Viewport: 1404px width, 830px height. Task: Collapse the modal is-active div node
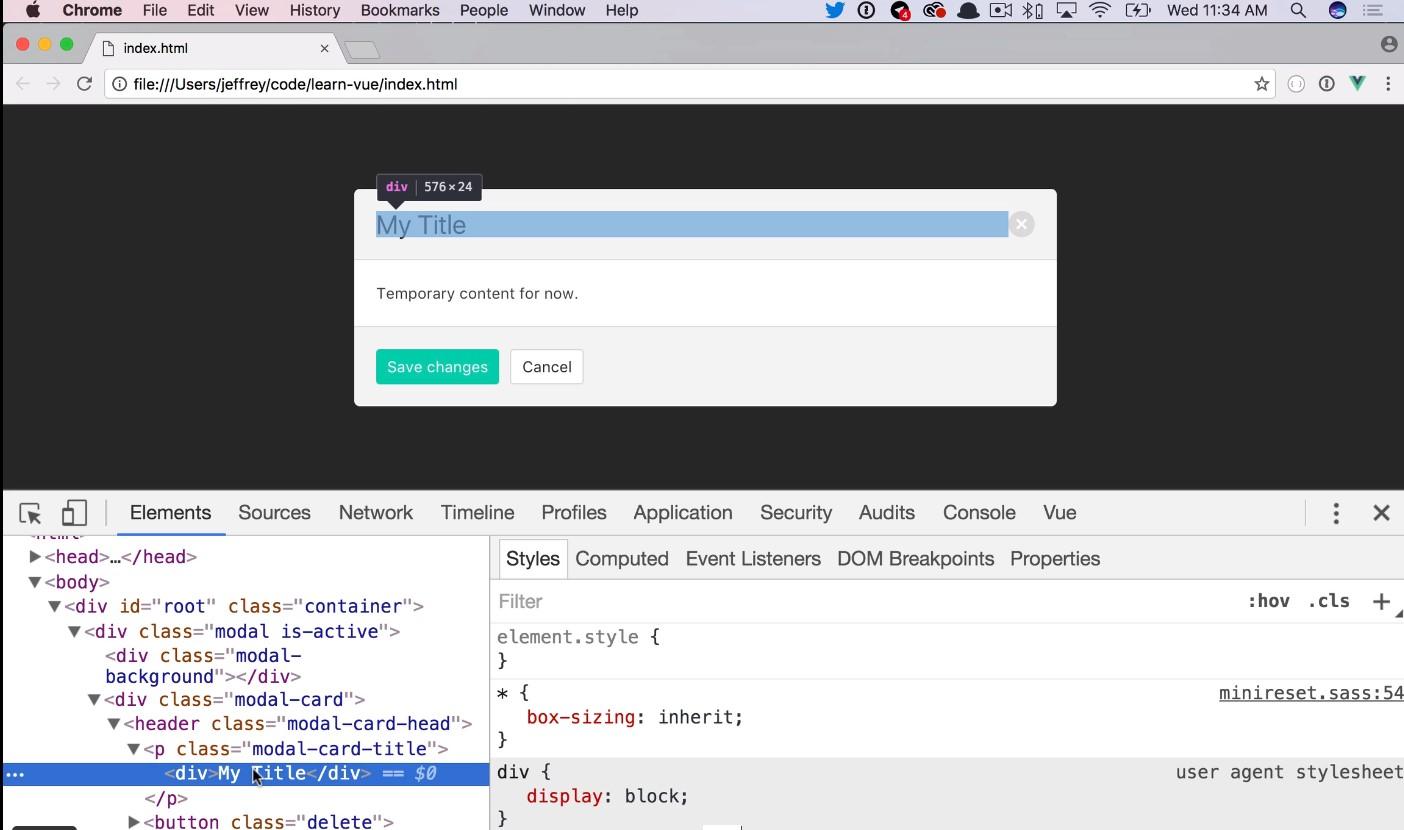(x=74, y=632)
